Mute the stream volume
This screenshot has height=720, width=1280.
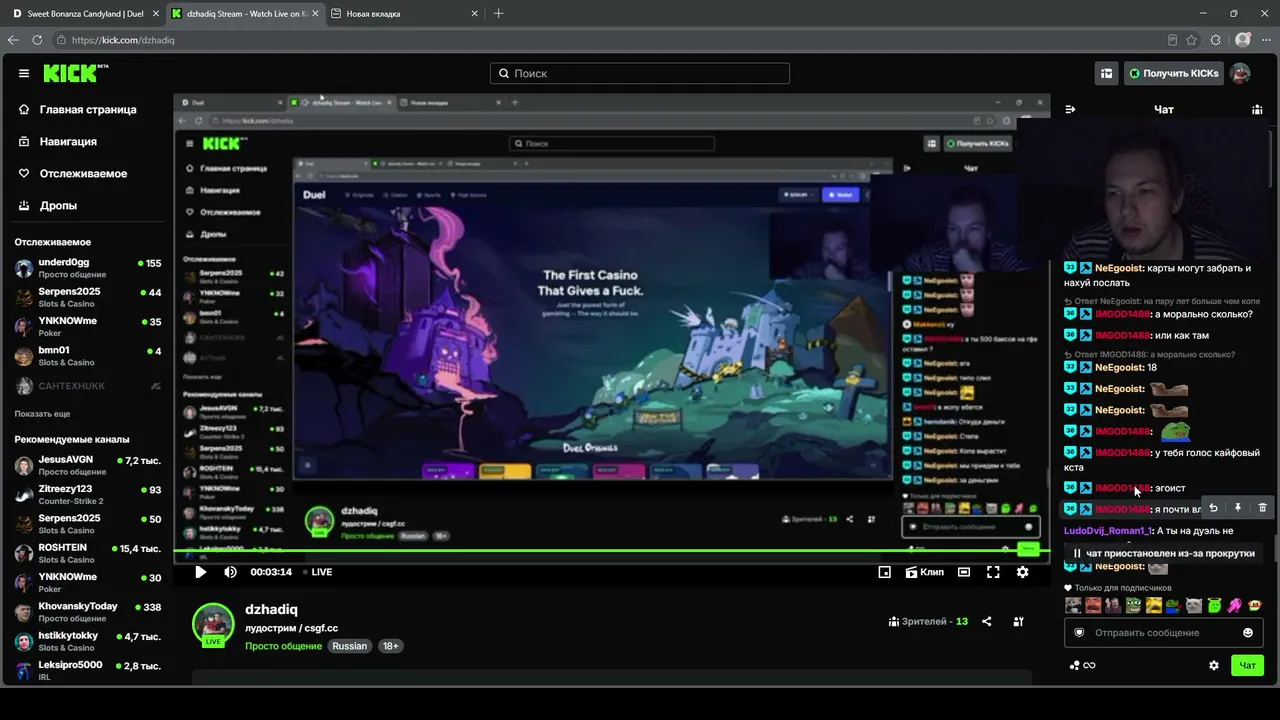coord(230,572)
